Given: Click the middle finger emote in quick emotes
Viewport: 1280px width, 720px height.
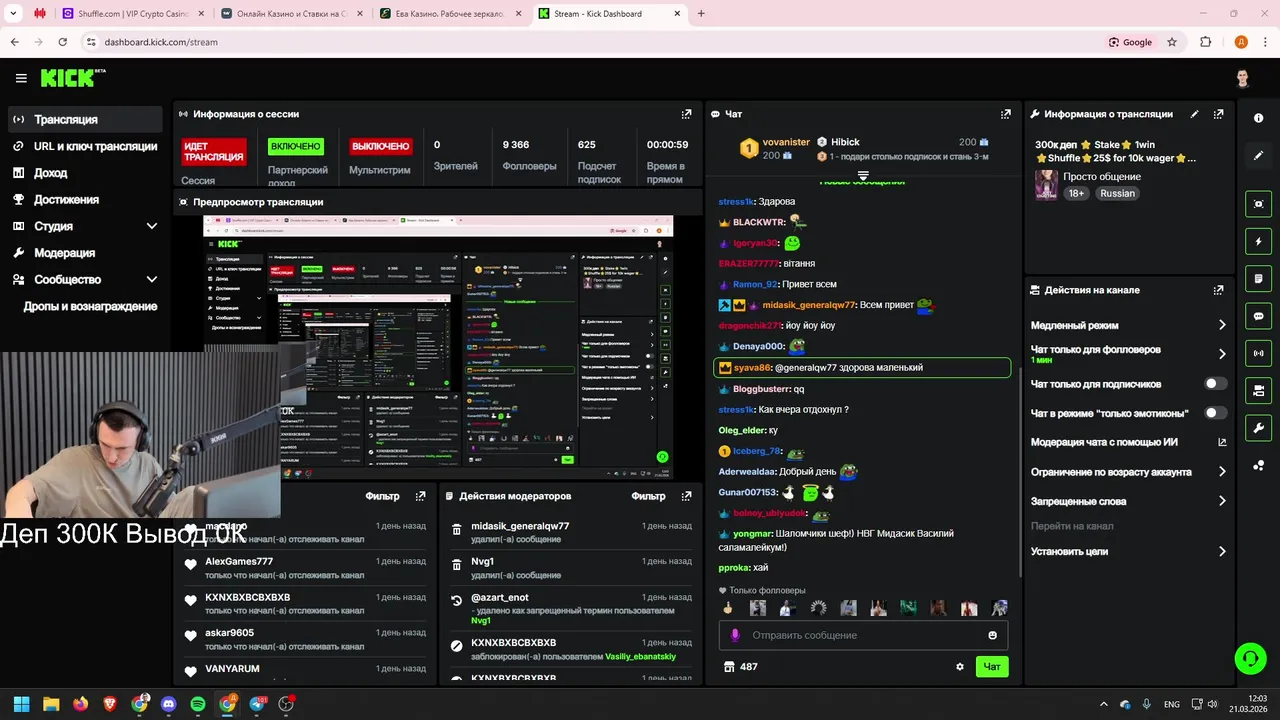Looking at the screenshot, I should (728, 607).
